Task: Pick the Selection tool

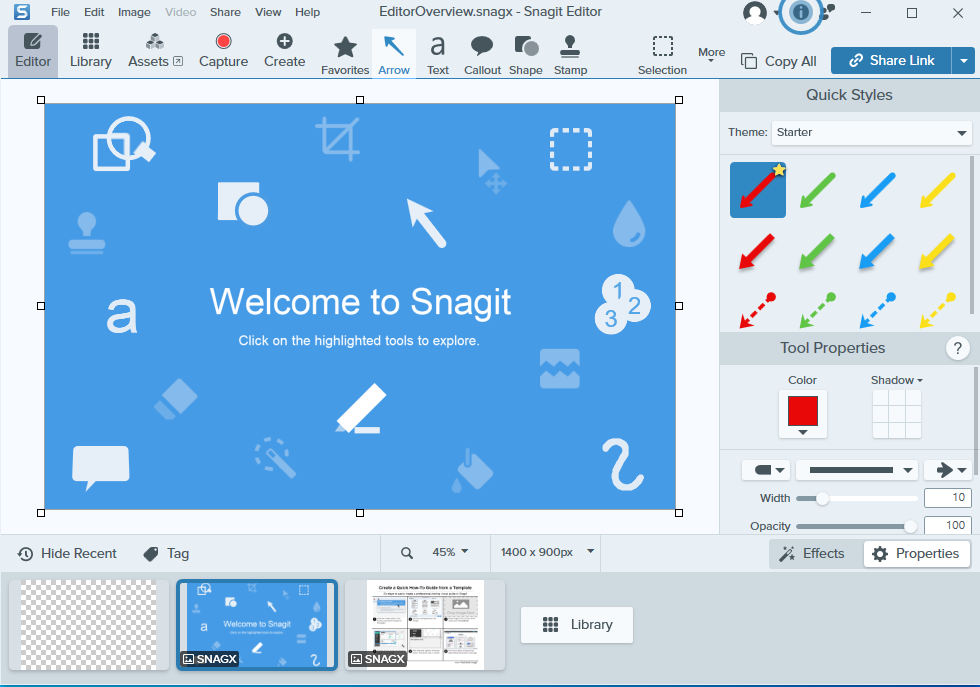Action: (x=662, y=54)
